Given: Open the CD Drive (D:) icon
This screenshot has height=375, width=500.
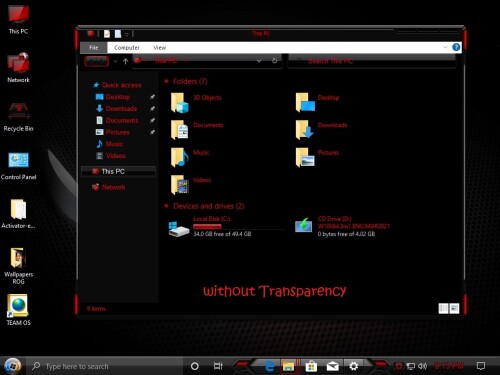Looking at the screenshot, I should (x=303, y=226).
